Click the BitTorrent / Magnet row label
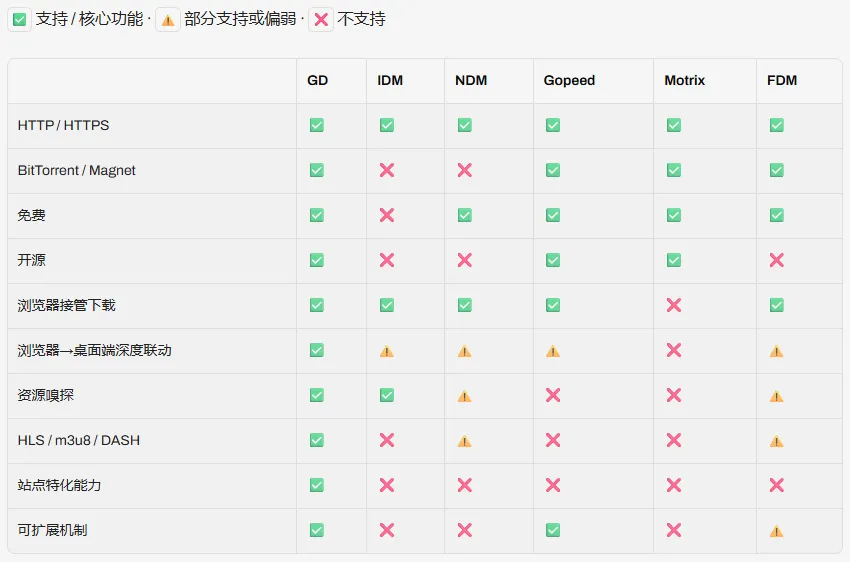This screenshot has width=850, height=562. click(76, 170)
